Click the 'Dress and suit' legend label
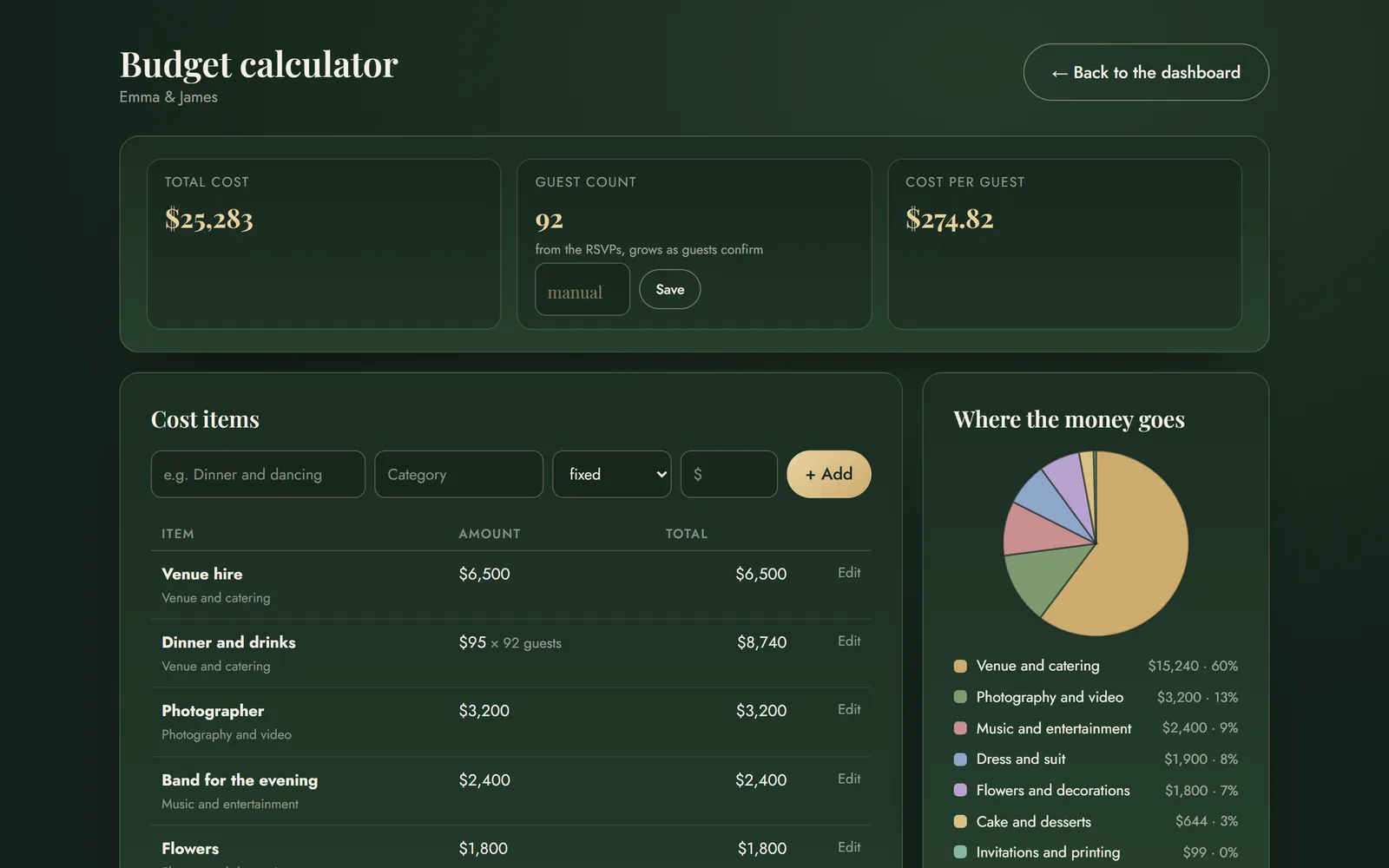1389x868 pixels. 1021,759
